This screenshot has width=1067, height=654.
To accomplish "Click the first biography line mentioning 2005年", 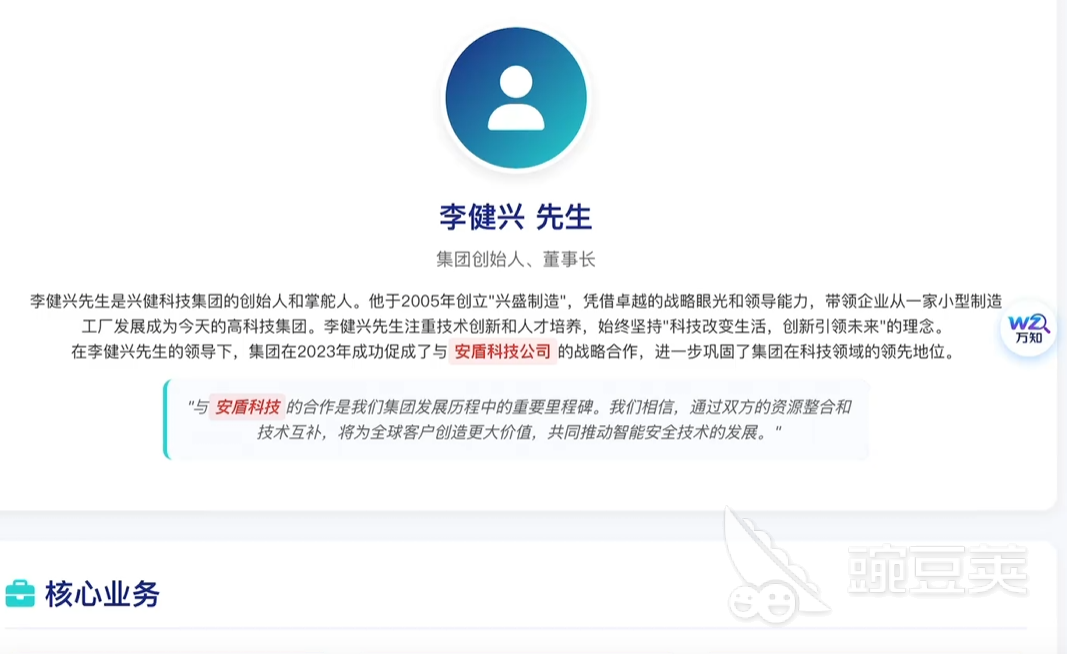I will (516, 301).
